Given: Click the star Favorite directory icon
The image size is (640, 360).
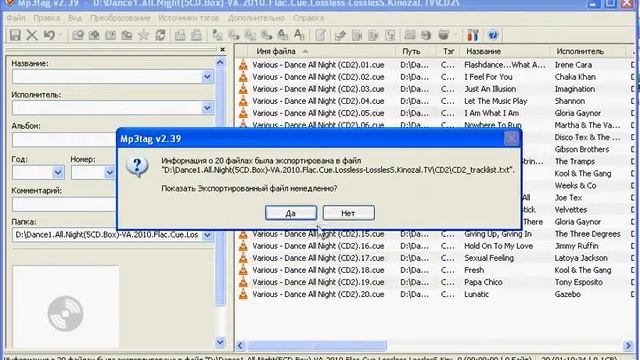Looking at the screenshot, I should point(143,35).
